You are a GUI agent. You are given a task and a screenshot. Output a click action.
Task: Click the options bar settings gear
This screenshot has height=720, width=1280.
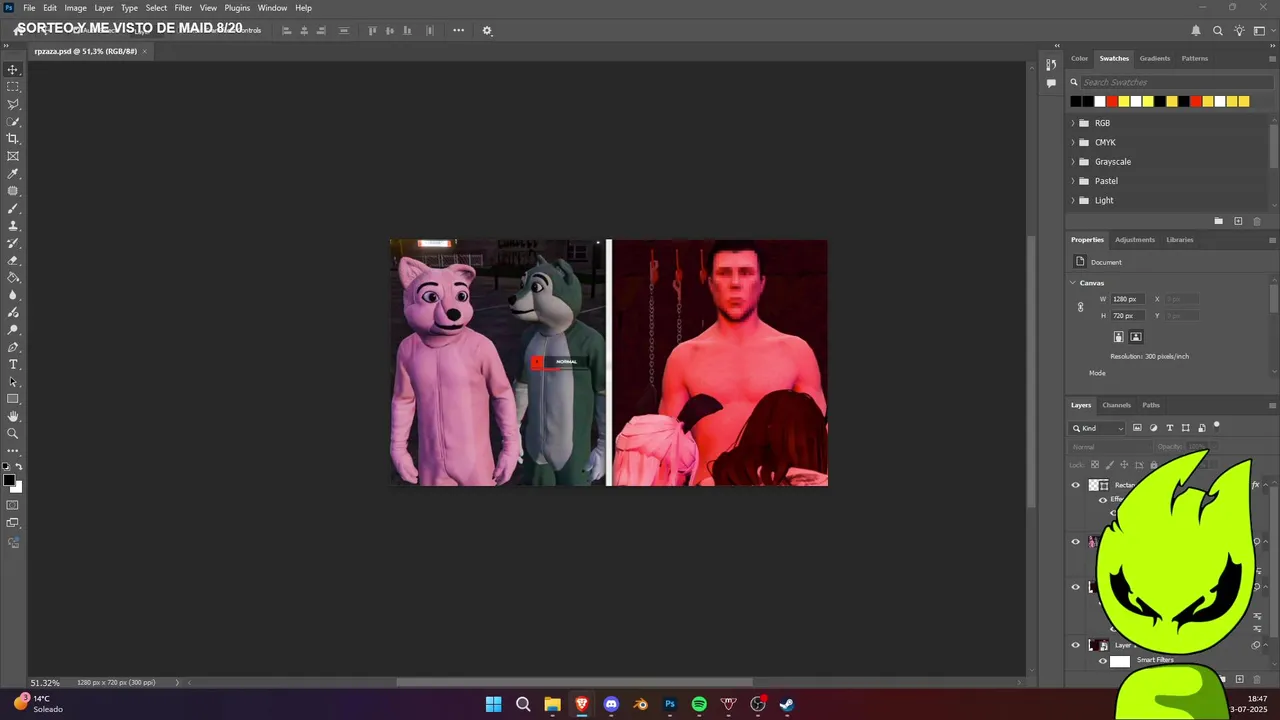[x=487, y=31]
